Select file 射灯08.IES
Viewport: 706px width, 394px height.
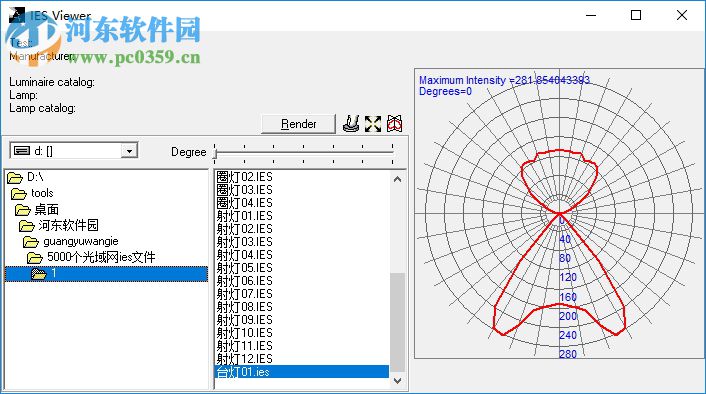click(244, 307)
